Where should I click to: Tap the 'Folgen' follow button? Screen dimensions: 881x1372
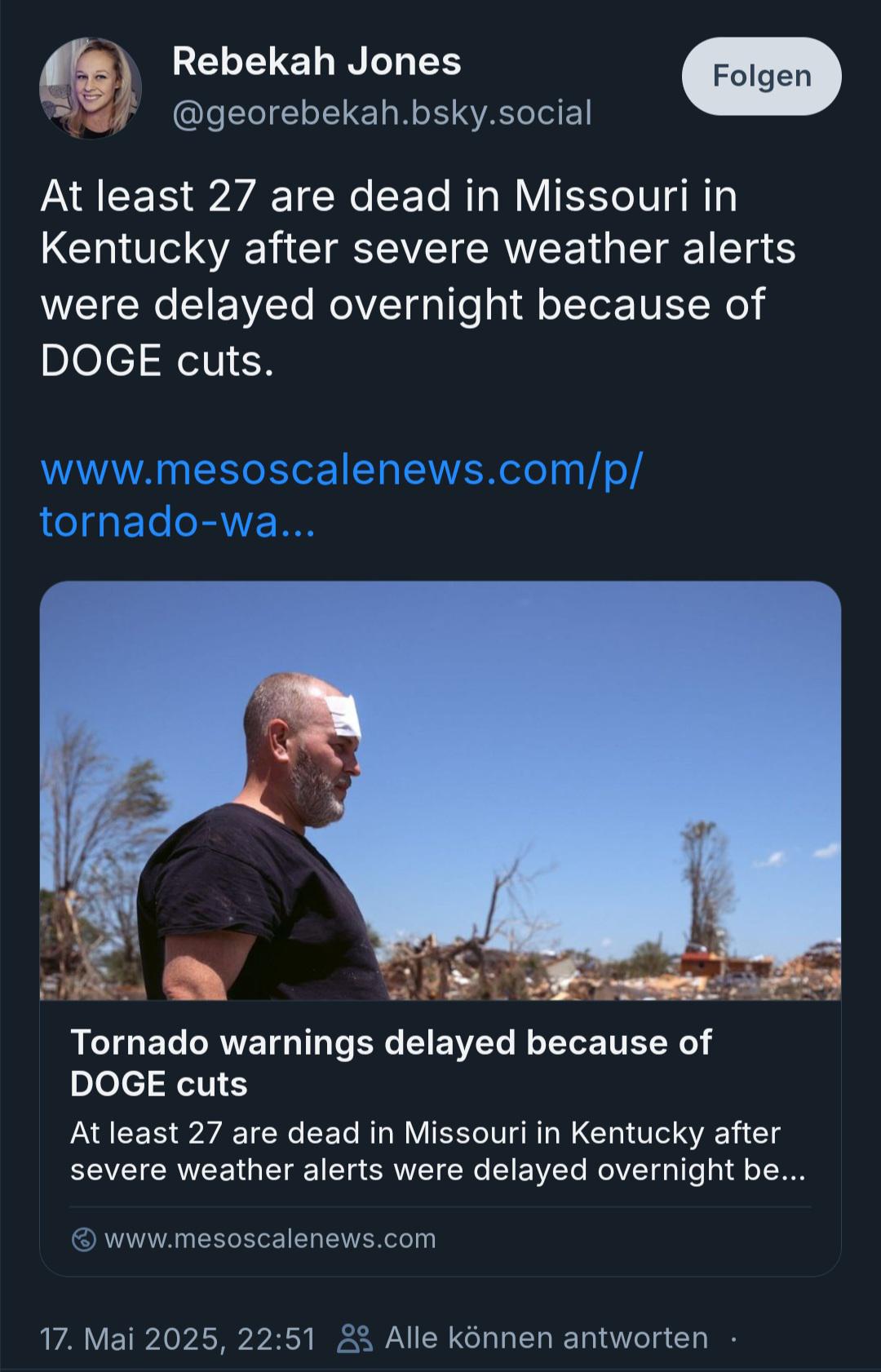(762, 76)
